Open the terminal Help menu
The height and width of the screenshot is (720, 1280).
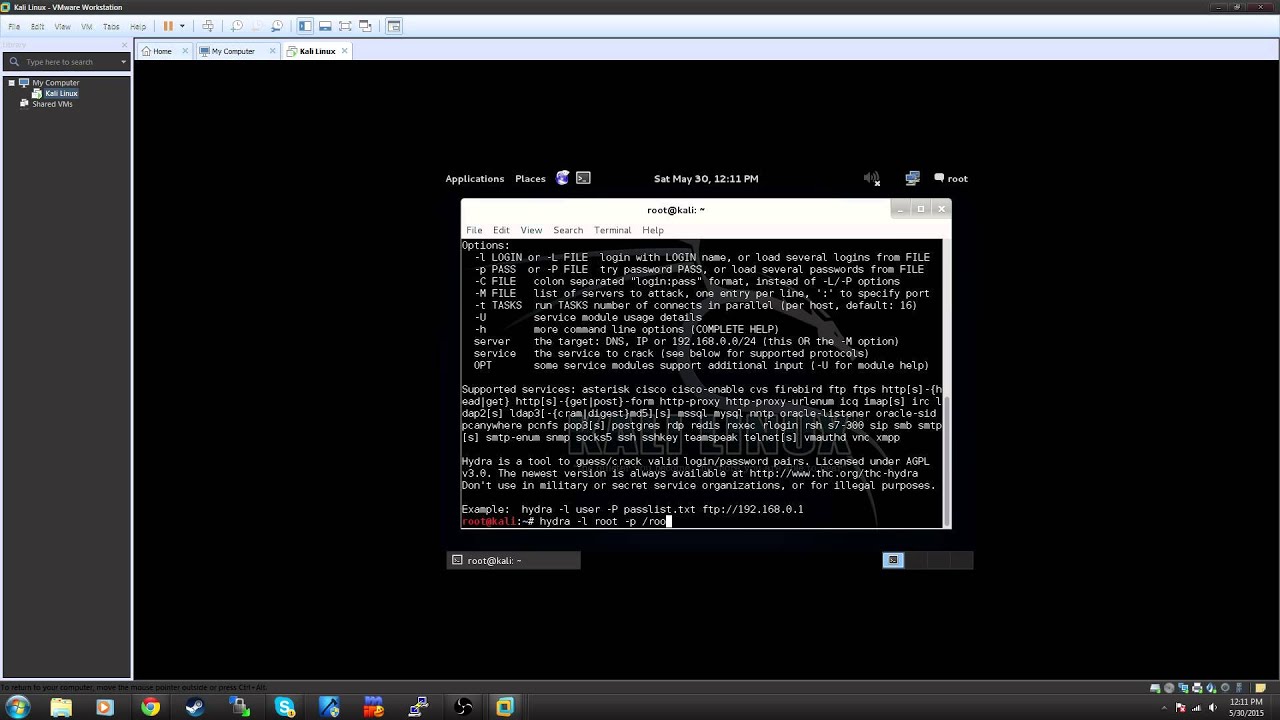[x=653, y=230]
